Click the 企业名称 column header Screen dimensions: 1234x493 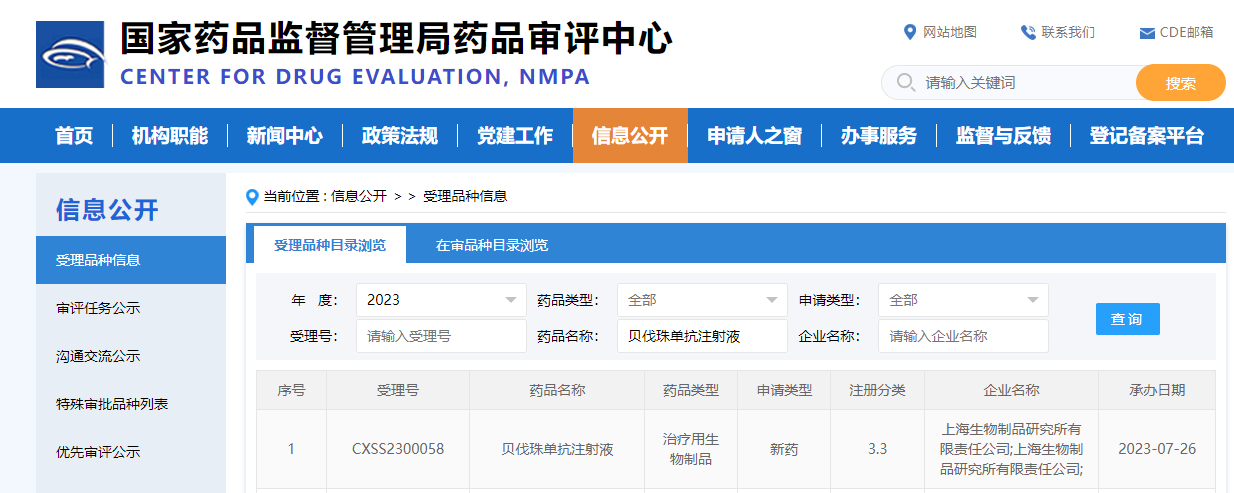point(1012,390)
